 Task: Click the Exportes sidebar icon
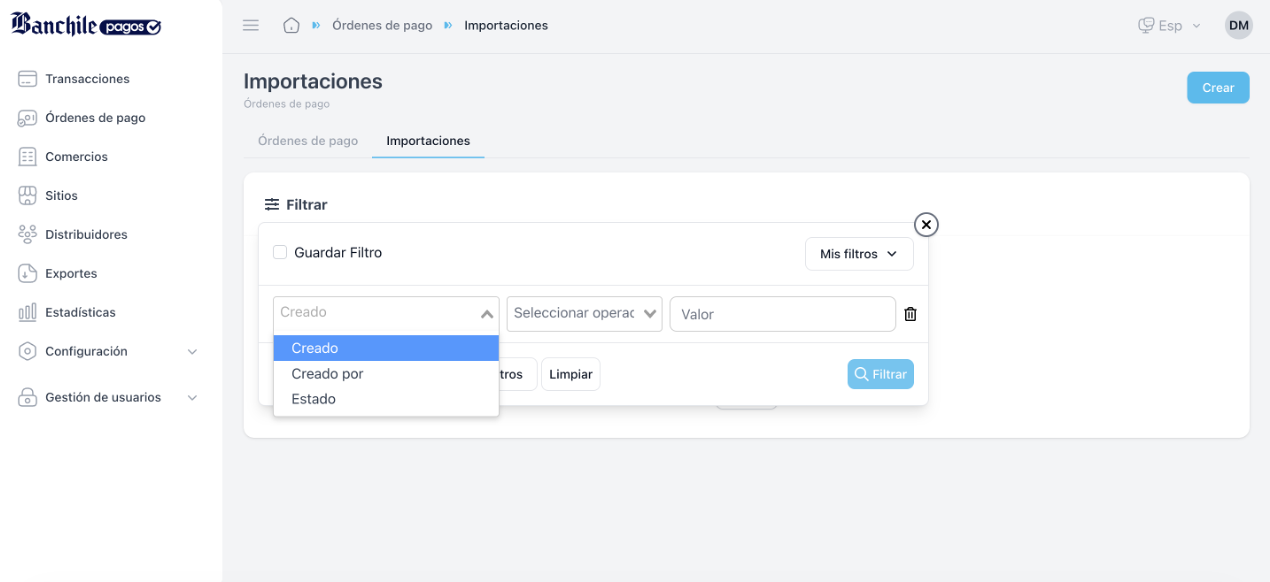[28, 274]
